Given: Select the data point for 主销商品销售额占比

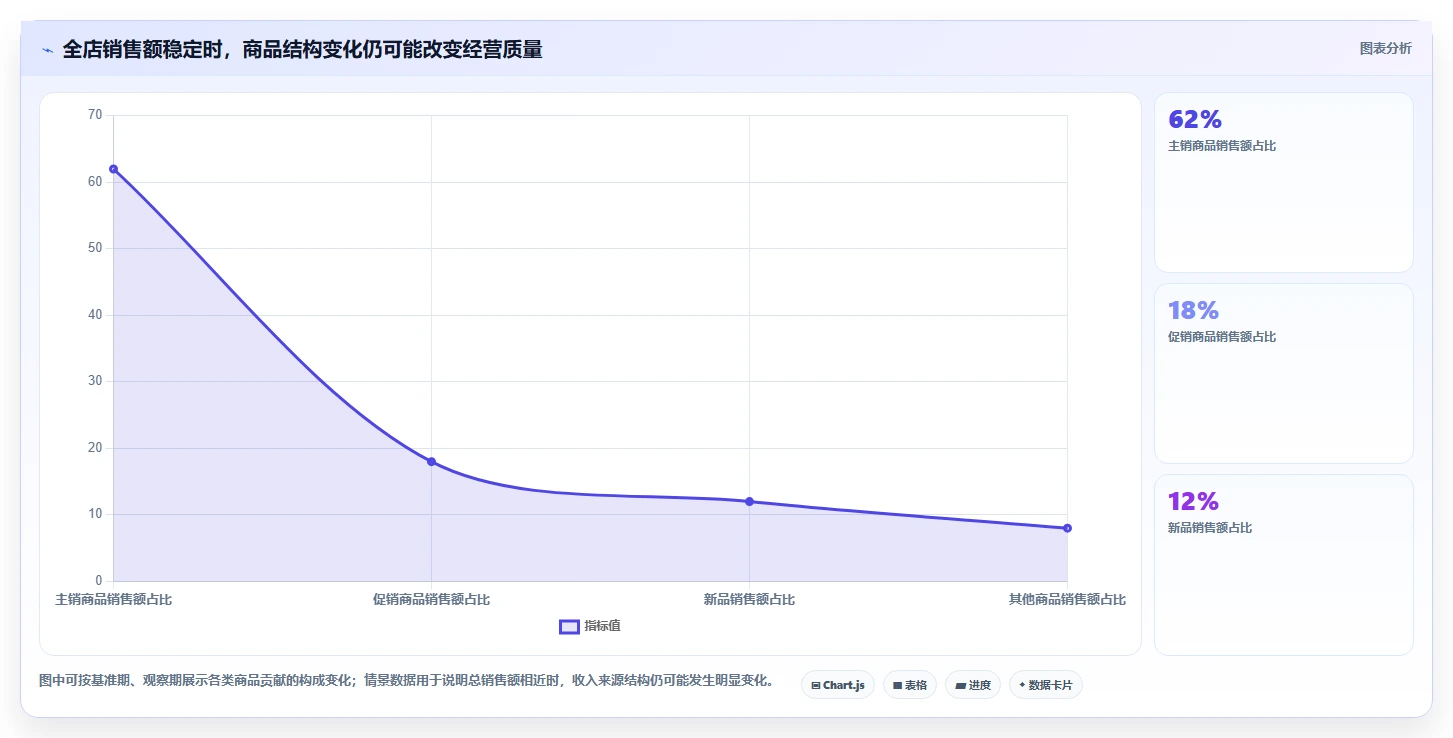Looking at the screenshot, I should 114,169.
